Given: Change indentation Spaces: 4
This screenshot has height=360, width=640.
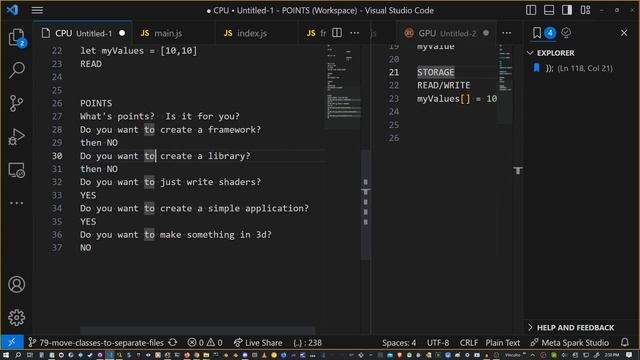Looking at the screenshot, I should pyautogui.click(x=399, y=342).
